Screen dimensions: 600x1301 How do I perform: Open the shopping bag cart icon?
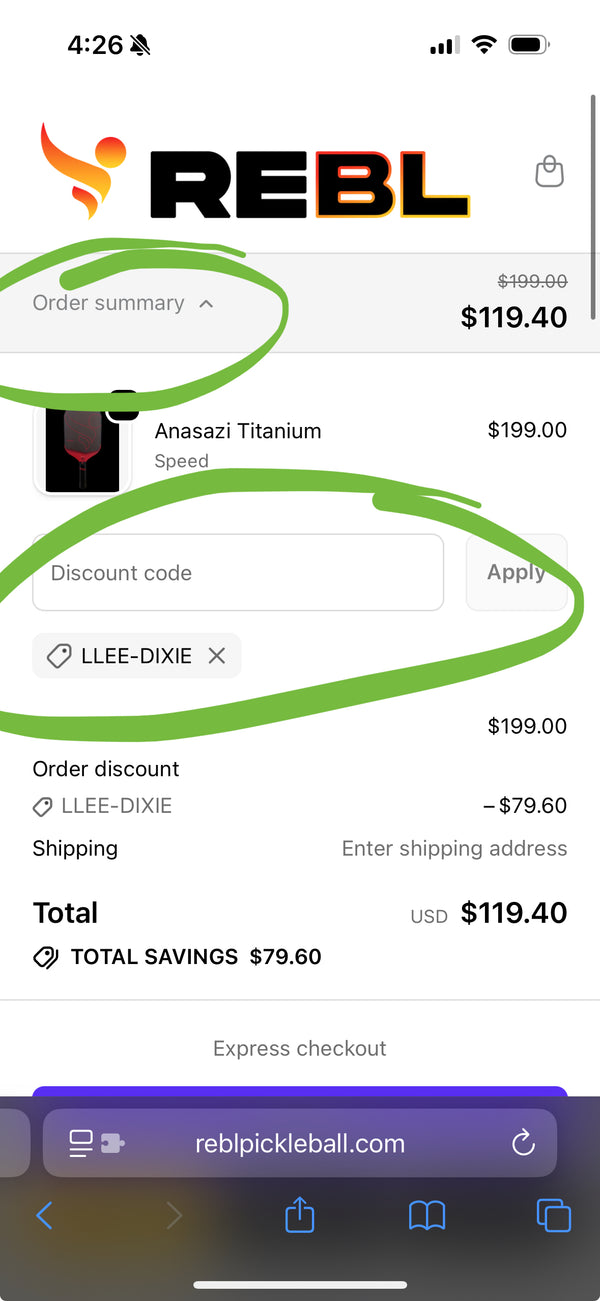[x=549, y=171]
